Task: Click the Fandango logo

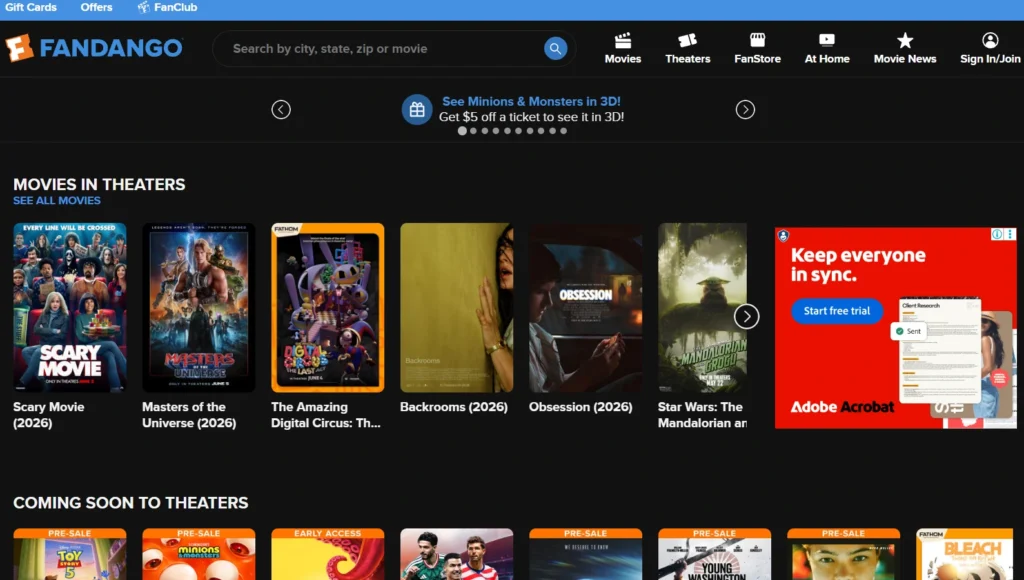Action: pyautogui.click(x=94, y=48)
